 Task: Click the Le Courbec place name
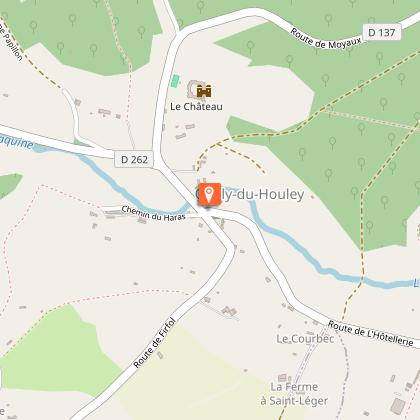305,339
